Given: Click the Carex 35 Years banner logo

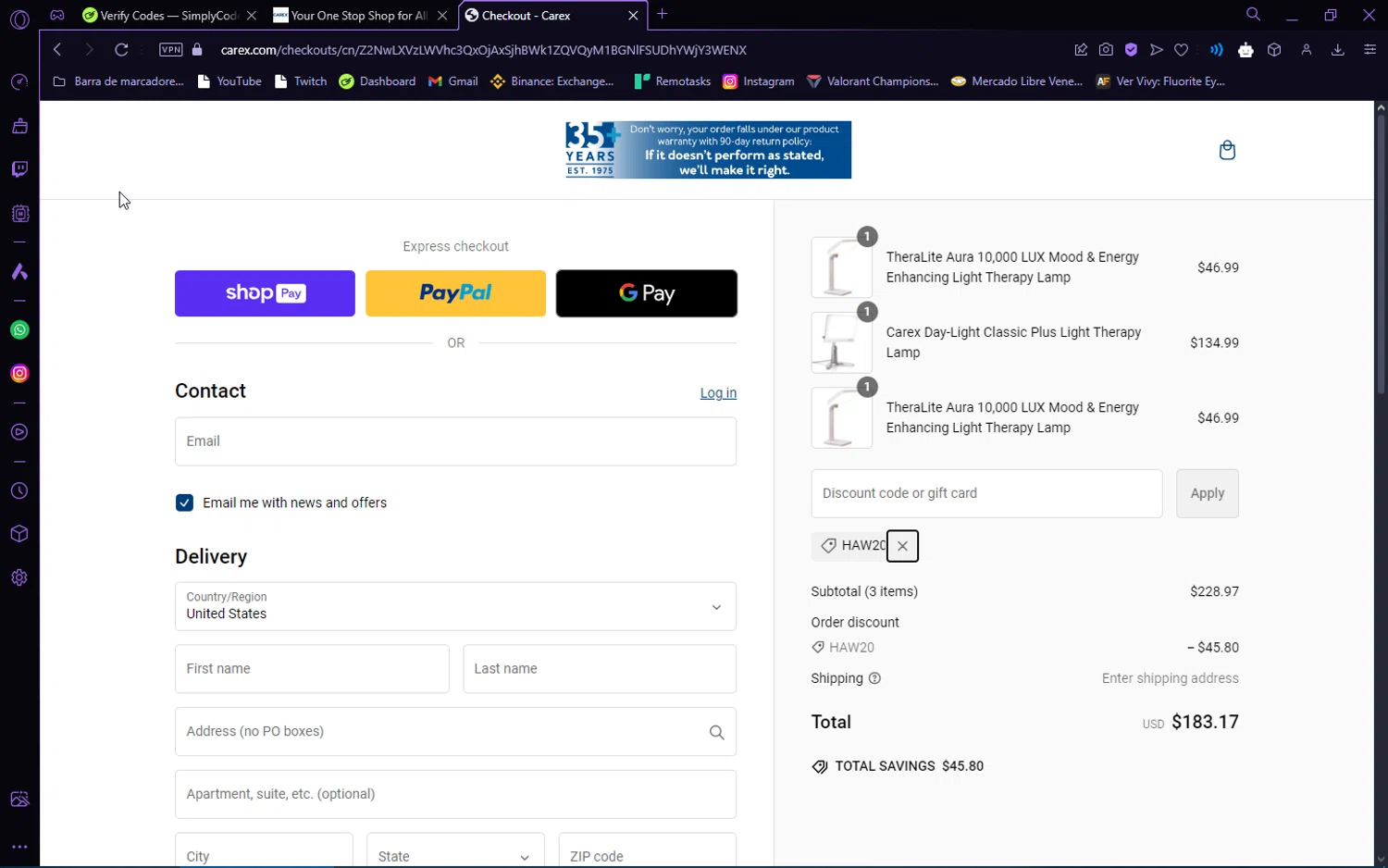Looking at the screenshot, I should [708, 150].
